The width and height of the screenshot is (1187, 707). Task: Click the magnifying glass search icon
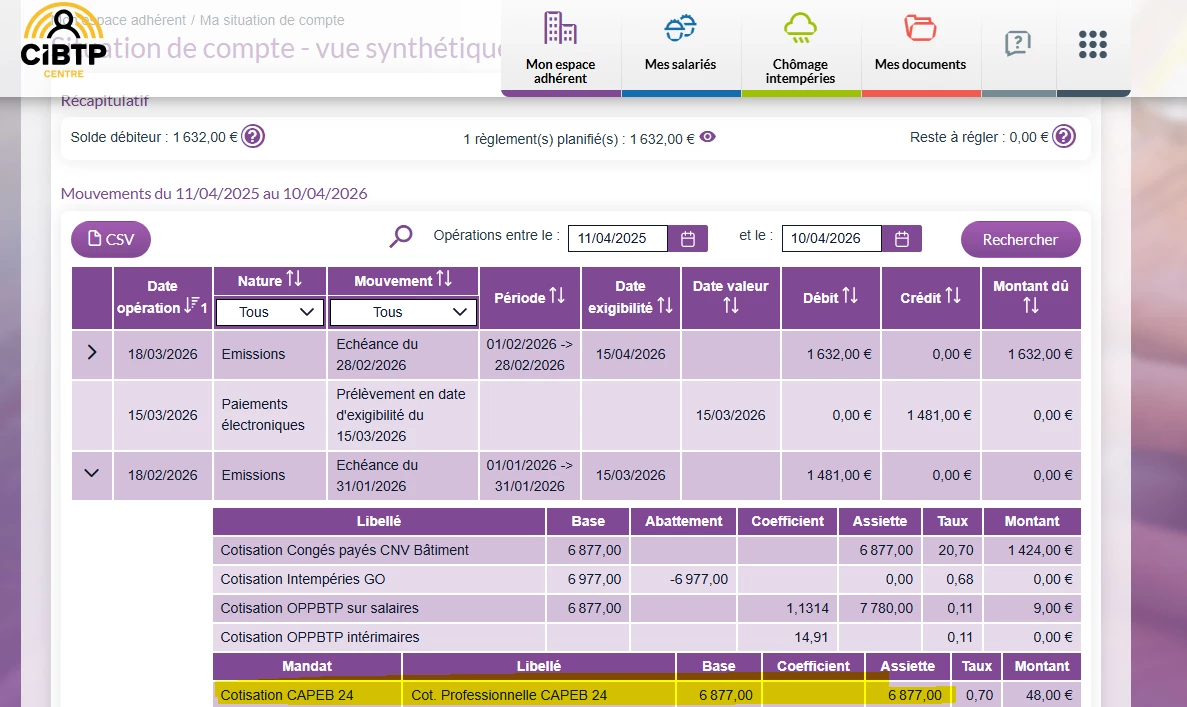[400, 236]
